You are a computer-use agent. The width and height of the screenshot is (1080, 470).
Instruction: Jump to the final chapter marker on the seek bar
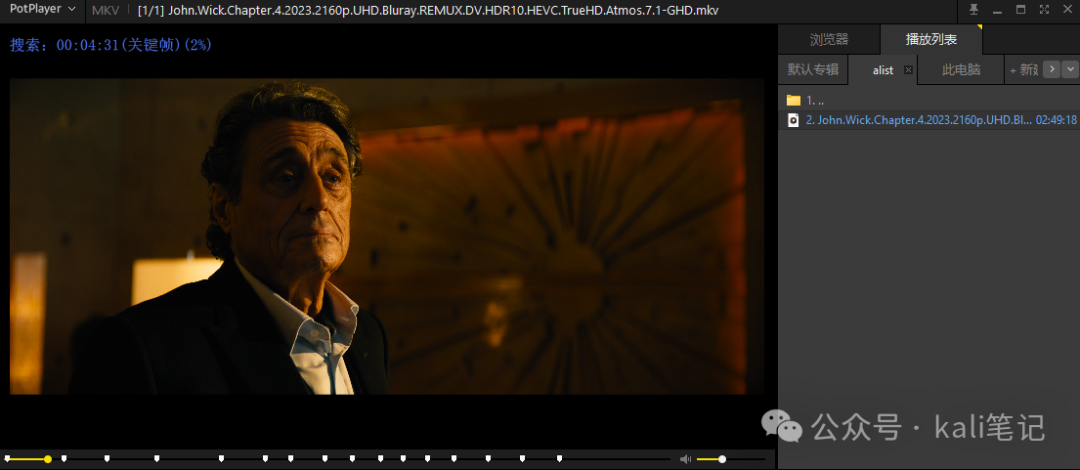pos(559,458)
